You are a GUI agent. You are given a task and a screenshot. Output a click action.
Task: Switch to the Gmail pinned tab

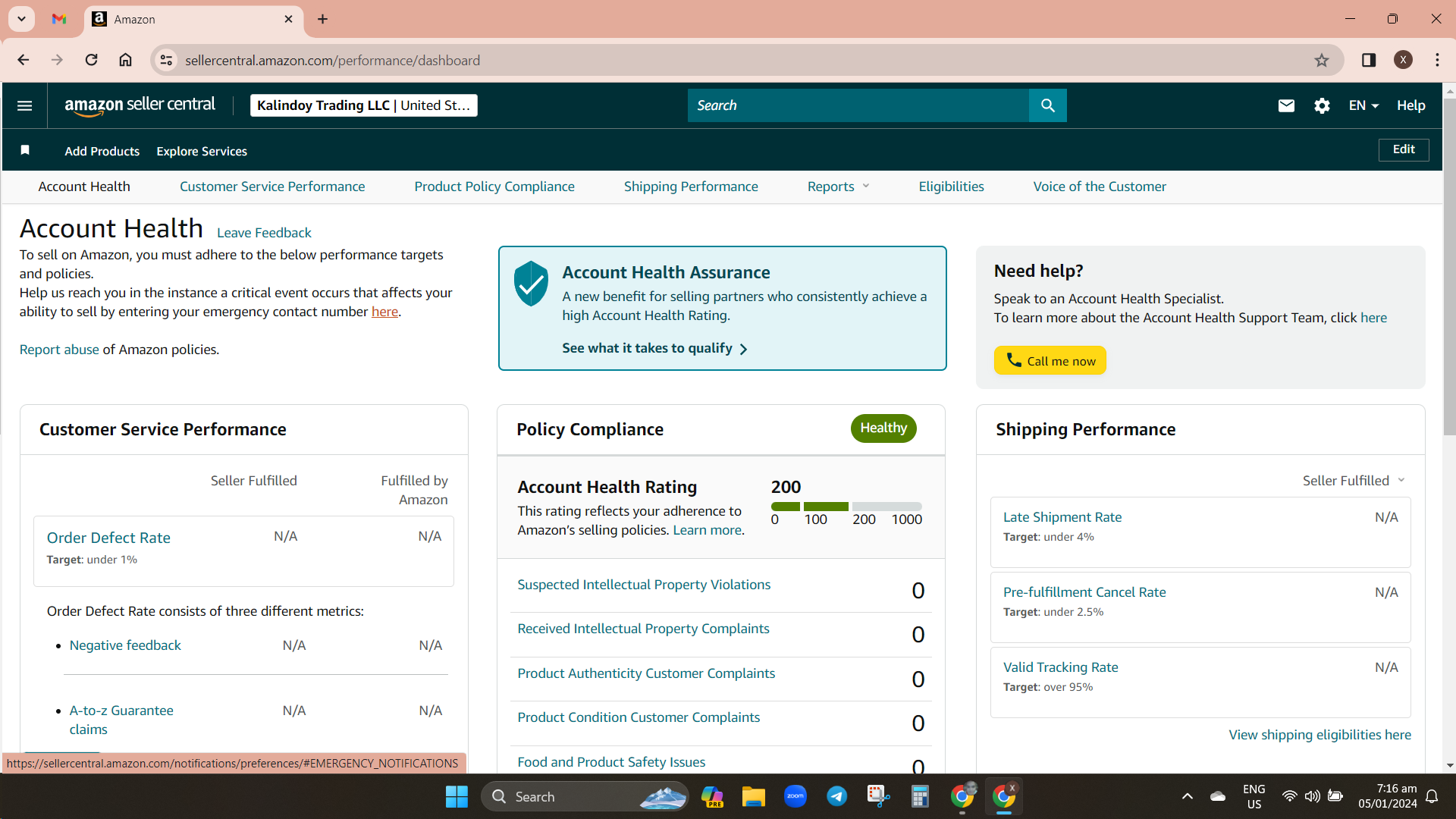pos(59,19)
